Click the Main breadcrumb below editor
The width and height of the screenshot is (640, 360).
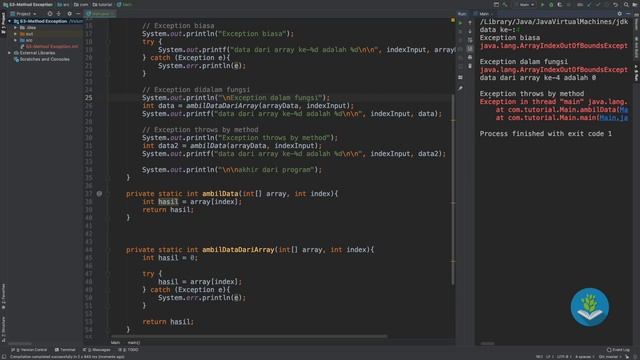tap(116, 342)
